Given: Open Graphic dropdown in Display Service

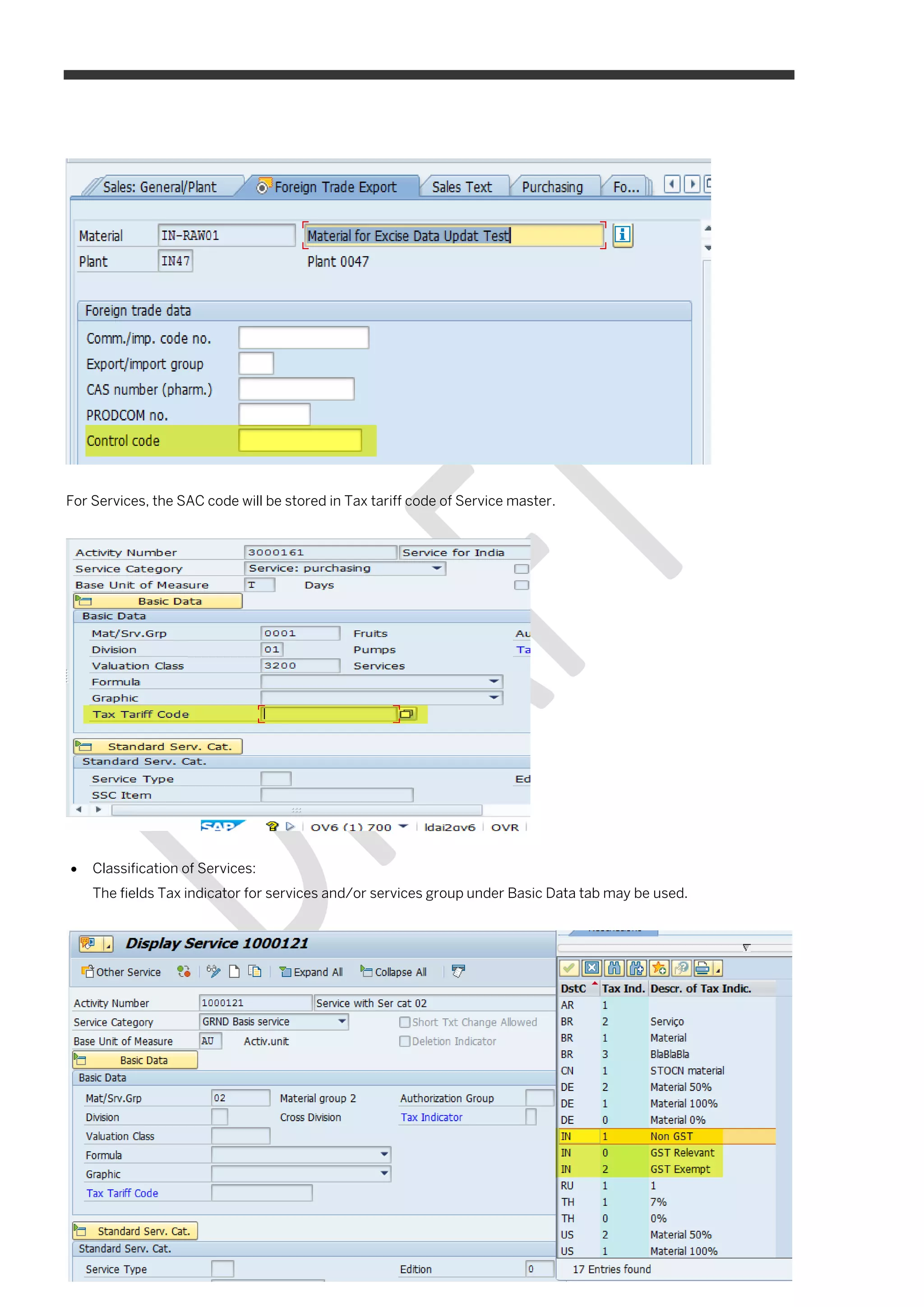Looking at the screenshot, I should [x=384, y=1173].
